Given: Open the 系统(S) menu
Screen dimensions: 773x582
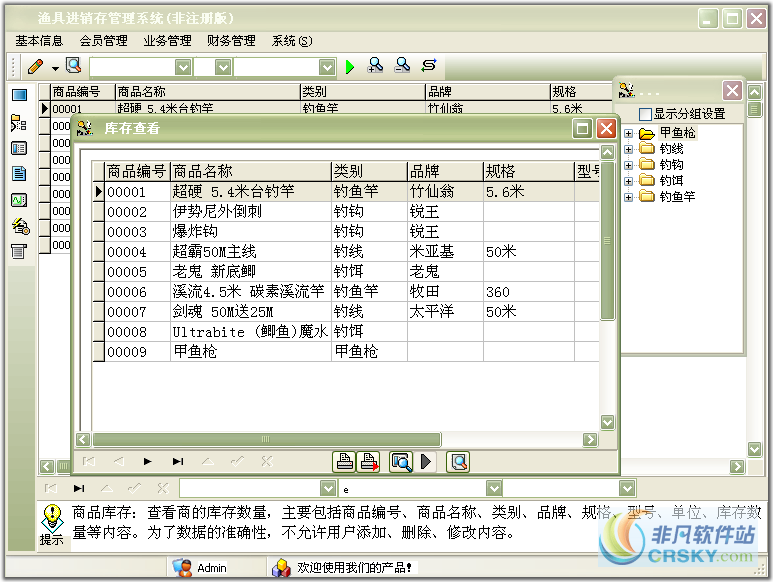Looking at the screenshot, I should [x=292, y=41].
